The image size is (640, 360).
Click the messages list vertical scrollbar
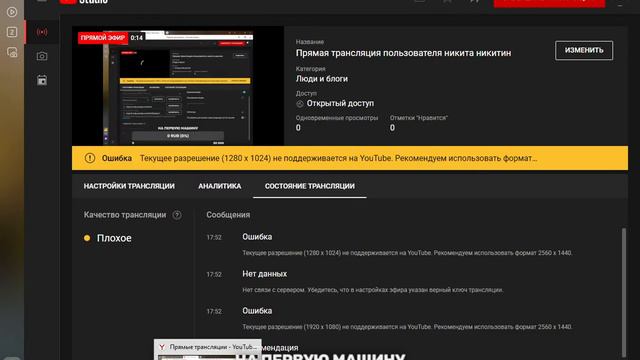(624, 292)
